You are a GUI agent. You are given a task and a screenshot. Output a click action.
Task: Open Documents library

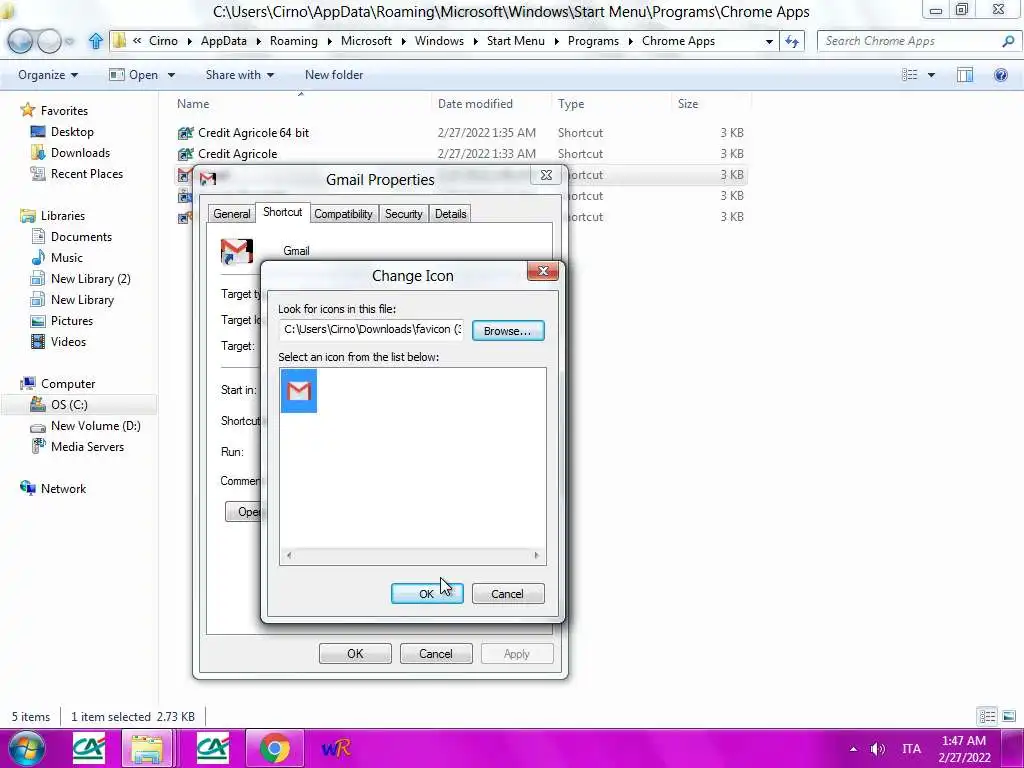81,236
